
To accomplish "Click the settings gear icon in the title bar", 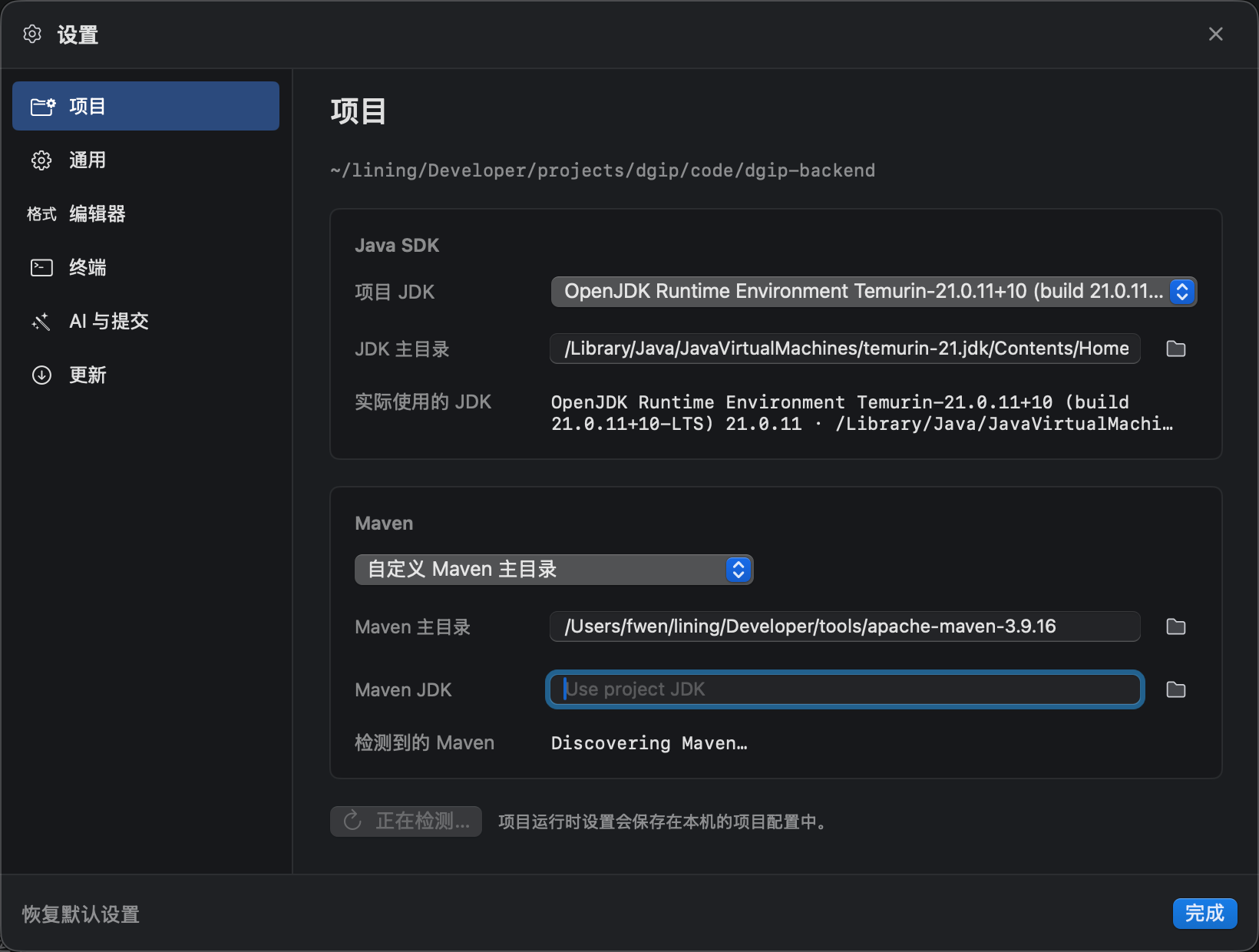I will tap(32, 34).
